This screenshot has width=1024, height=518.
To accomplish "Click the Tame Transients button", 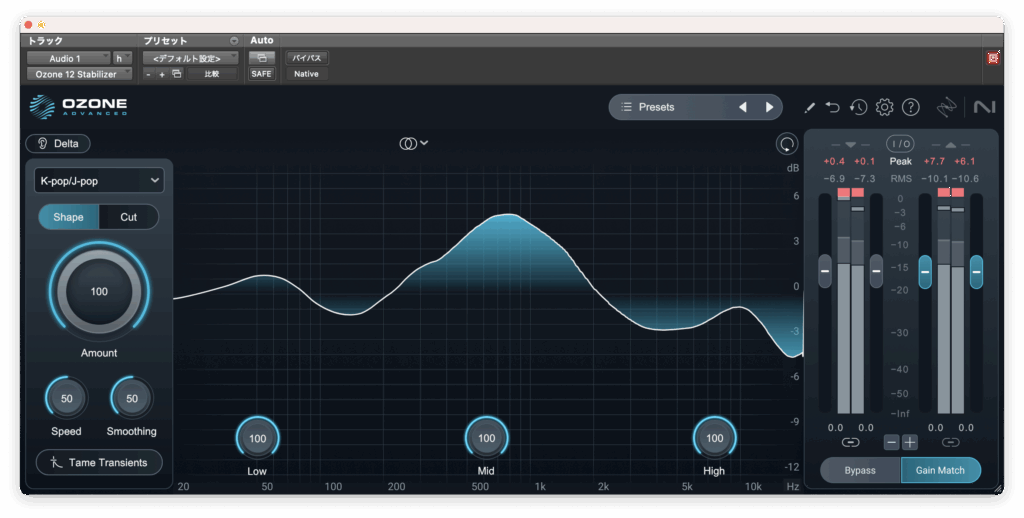I will click(98, 462).
